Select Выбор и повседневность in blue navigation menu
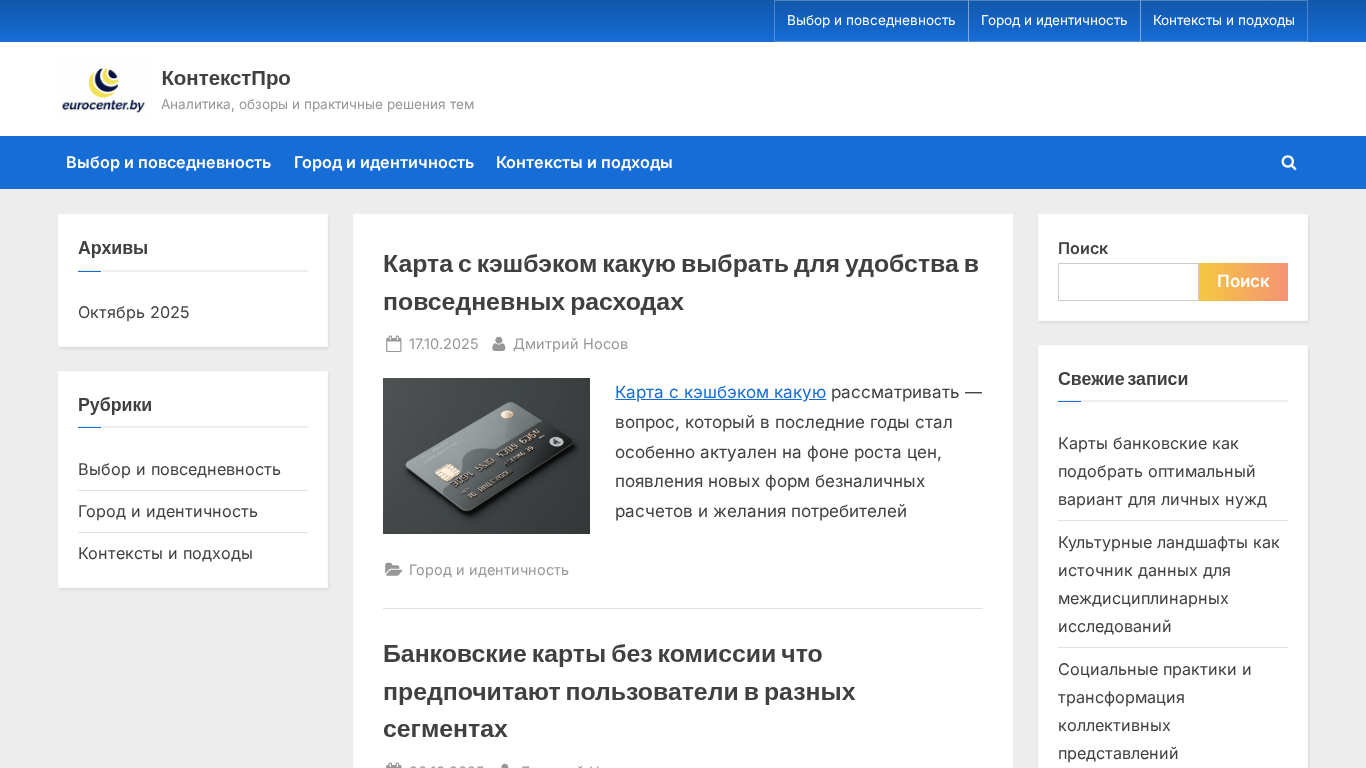 (169, 162)
